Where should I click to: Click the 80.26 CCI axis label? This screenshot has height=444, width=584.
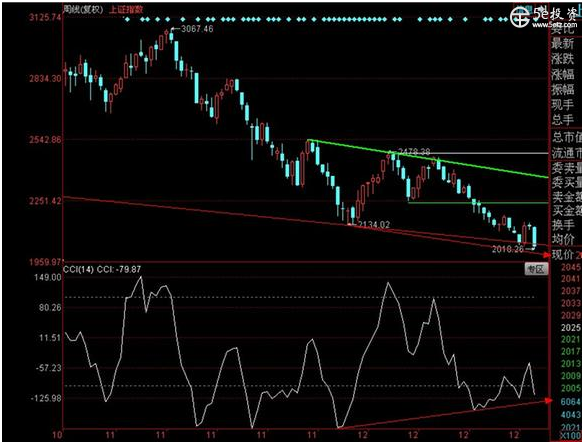(x=50, y=308)
